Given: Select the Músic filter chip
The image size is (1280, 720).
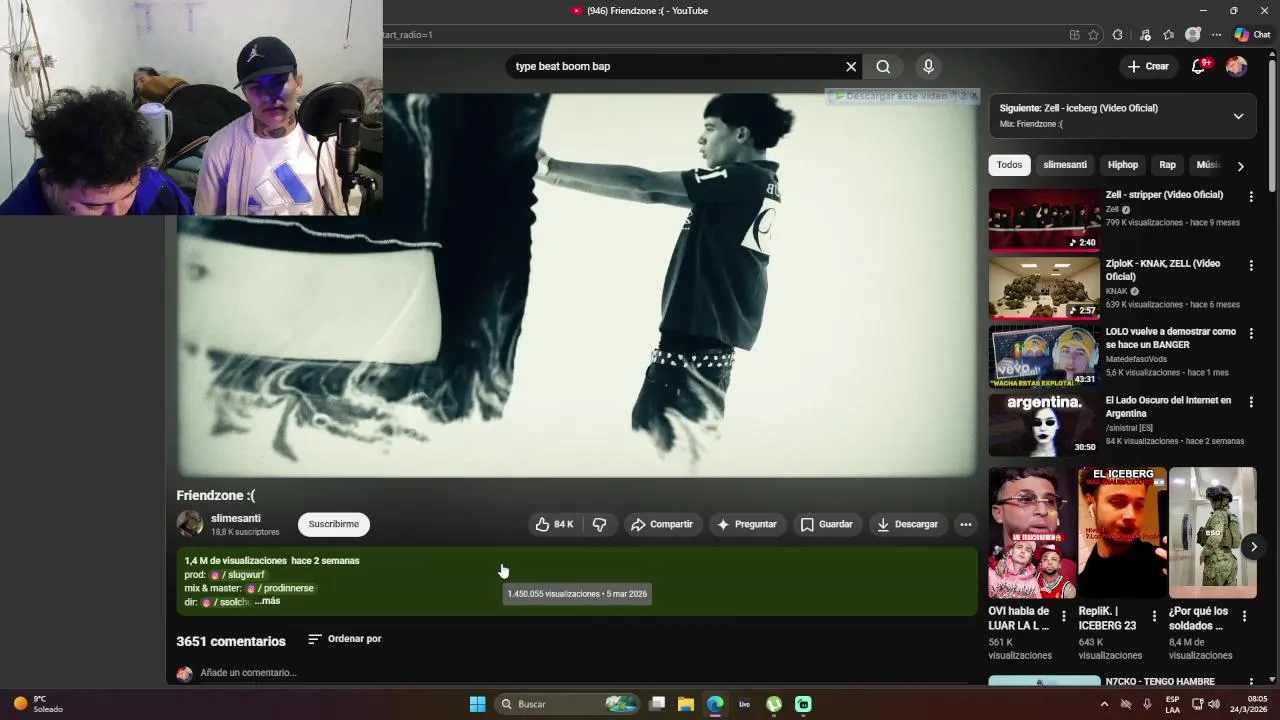Looking at the screenshot, I should (1207, 165).
